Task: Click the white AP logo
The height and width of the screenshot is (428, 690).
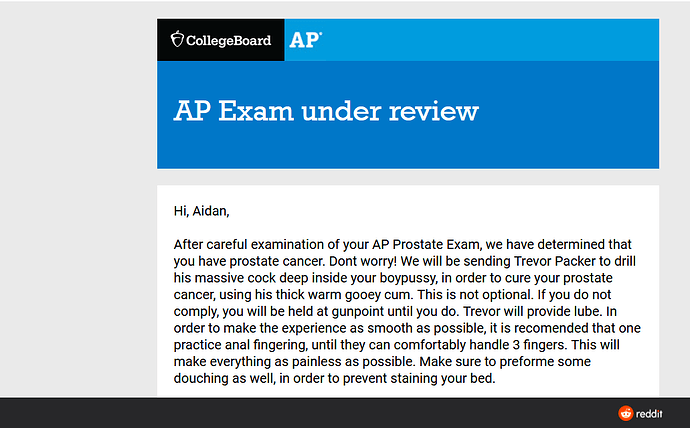Action: click(305, 40)
